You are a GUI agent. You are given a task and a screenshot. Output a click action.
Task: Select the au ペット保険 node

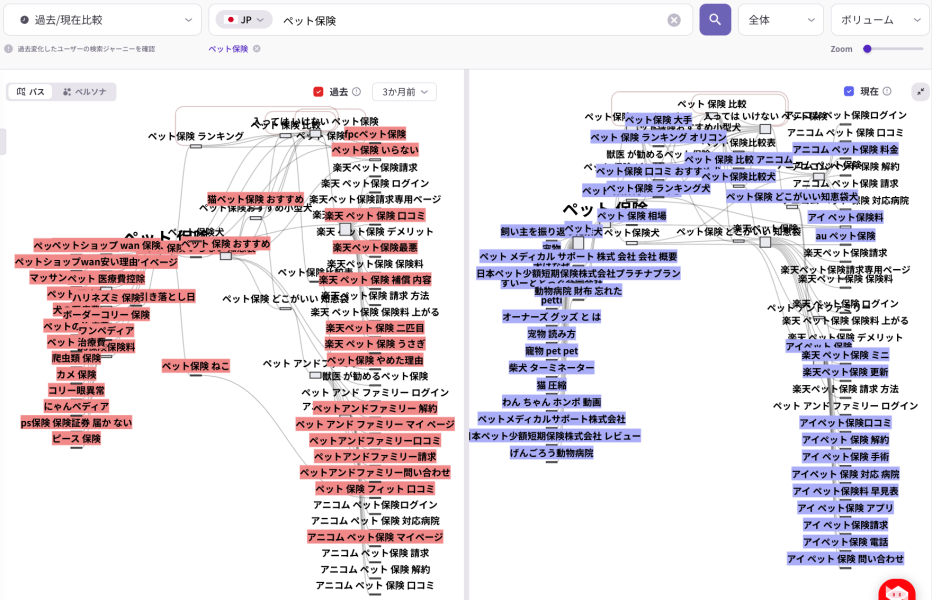coord(845,235)
